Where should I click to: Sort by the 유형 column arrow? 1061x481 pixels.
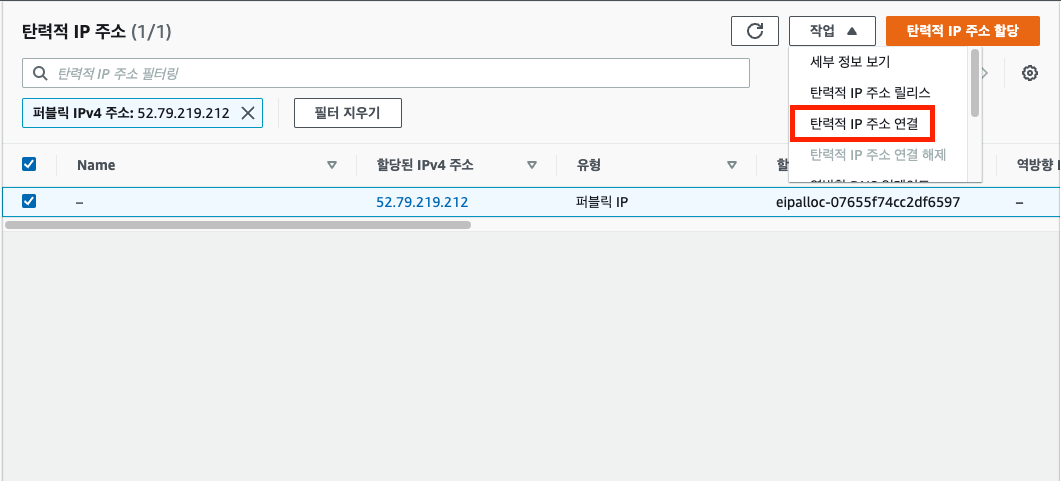click(731, 165)
